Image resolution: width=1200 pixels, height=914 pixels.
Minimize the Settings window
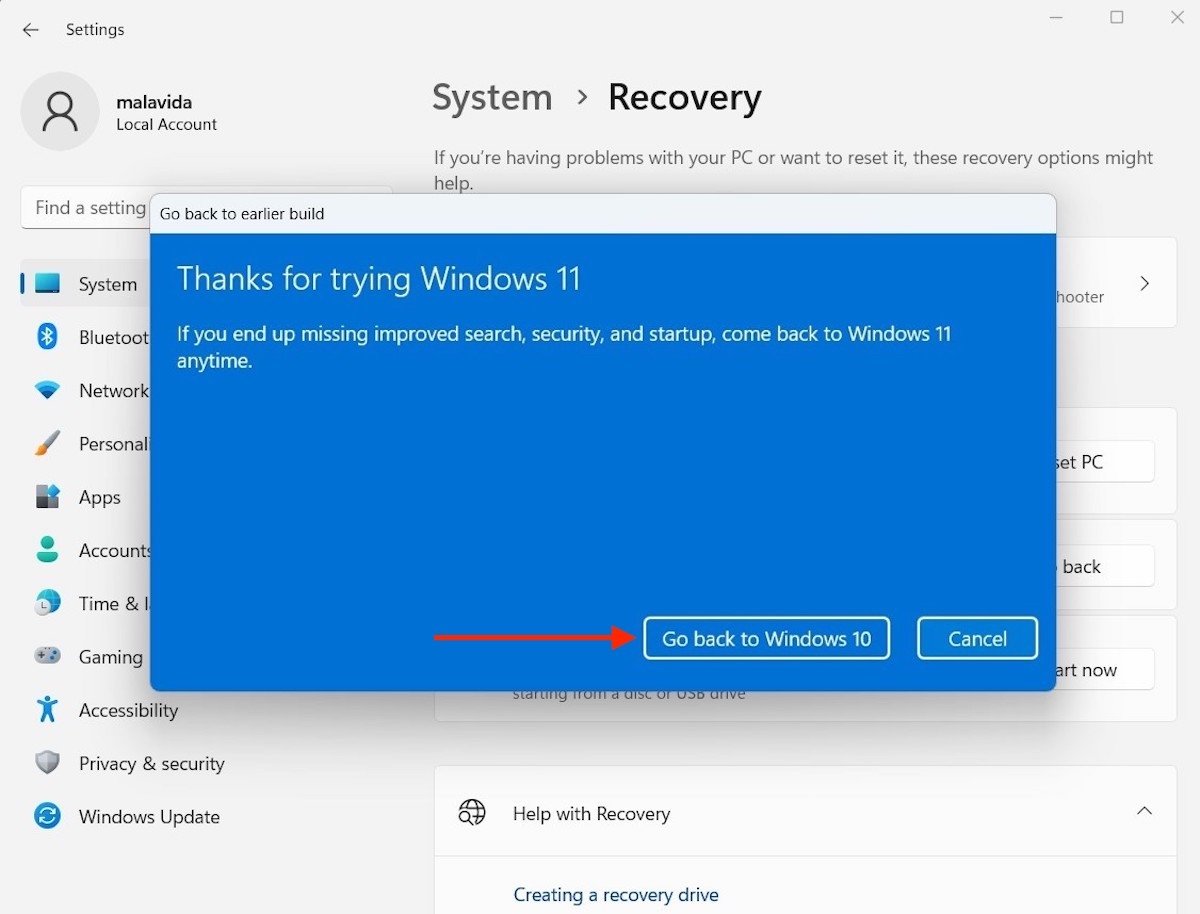1057,17
